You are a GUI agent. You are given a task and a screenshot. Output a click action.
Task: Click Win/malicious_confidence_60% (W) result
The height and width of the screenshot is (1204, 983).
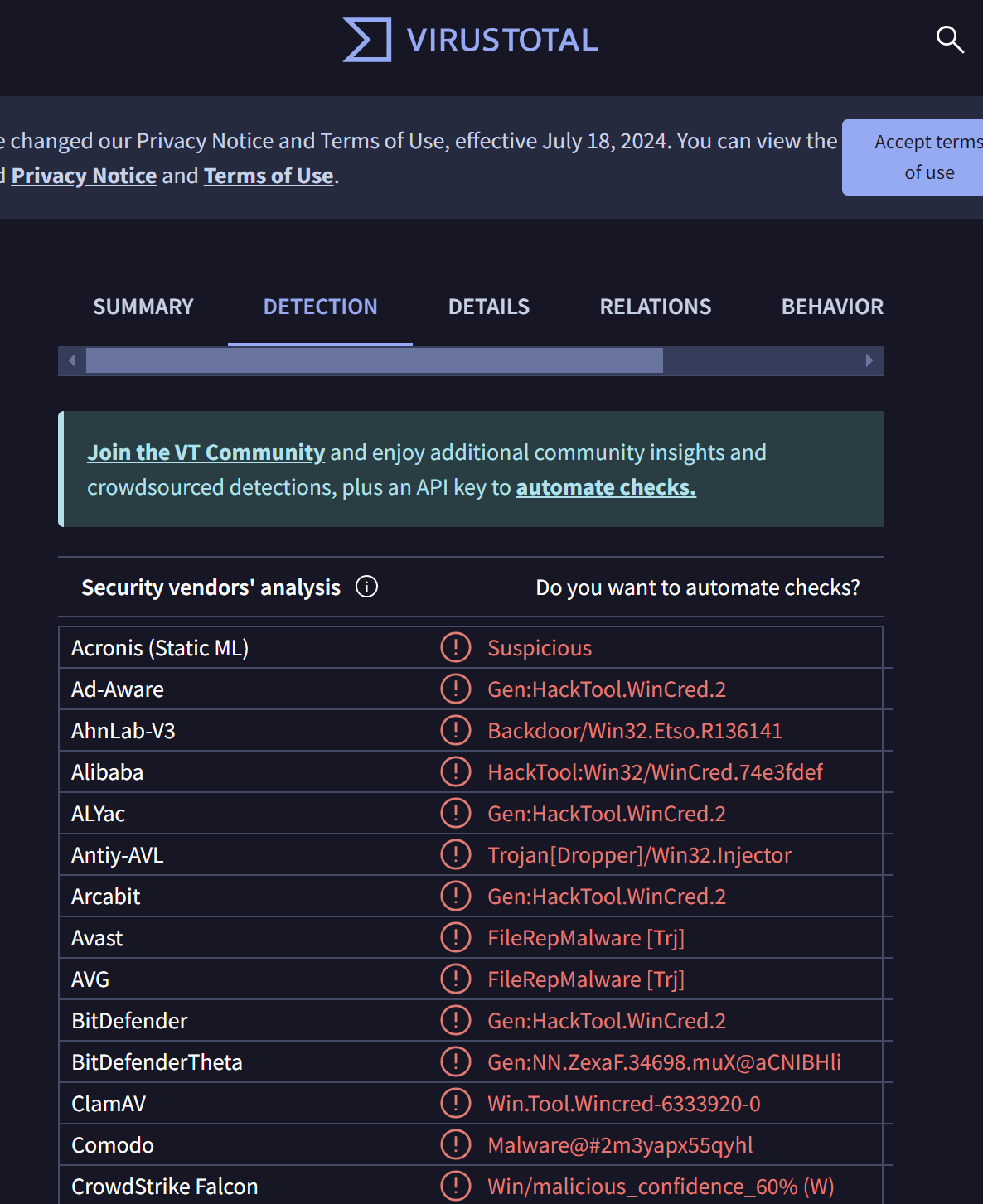(661, 1187)
